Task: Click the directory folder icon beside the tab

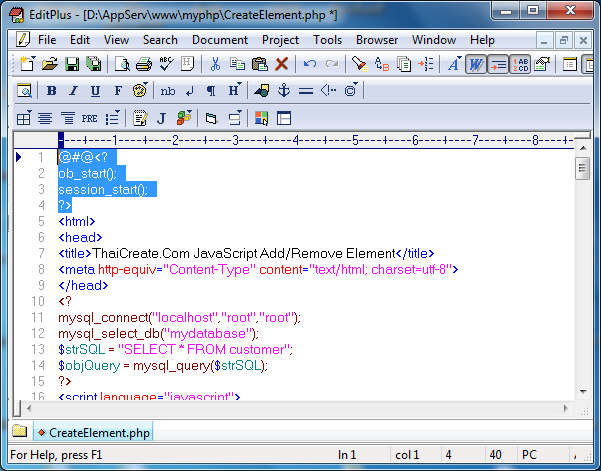Action: pyautogui.click(x=19, y=431)
